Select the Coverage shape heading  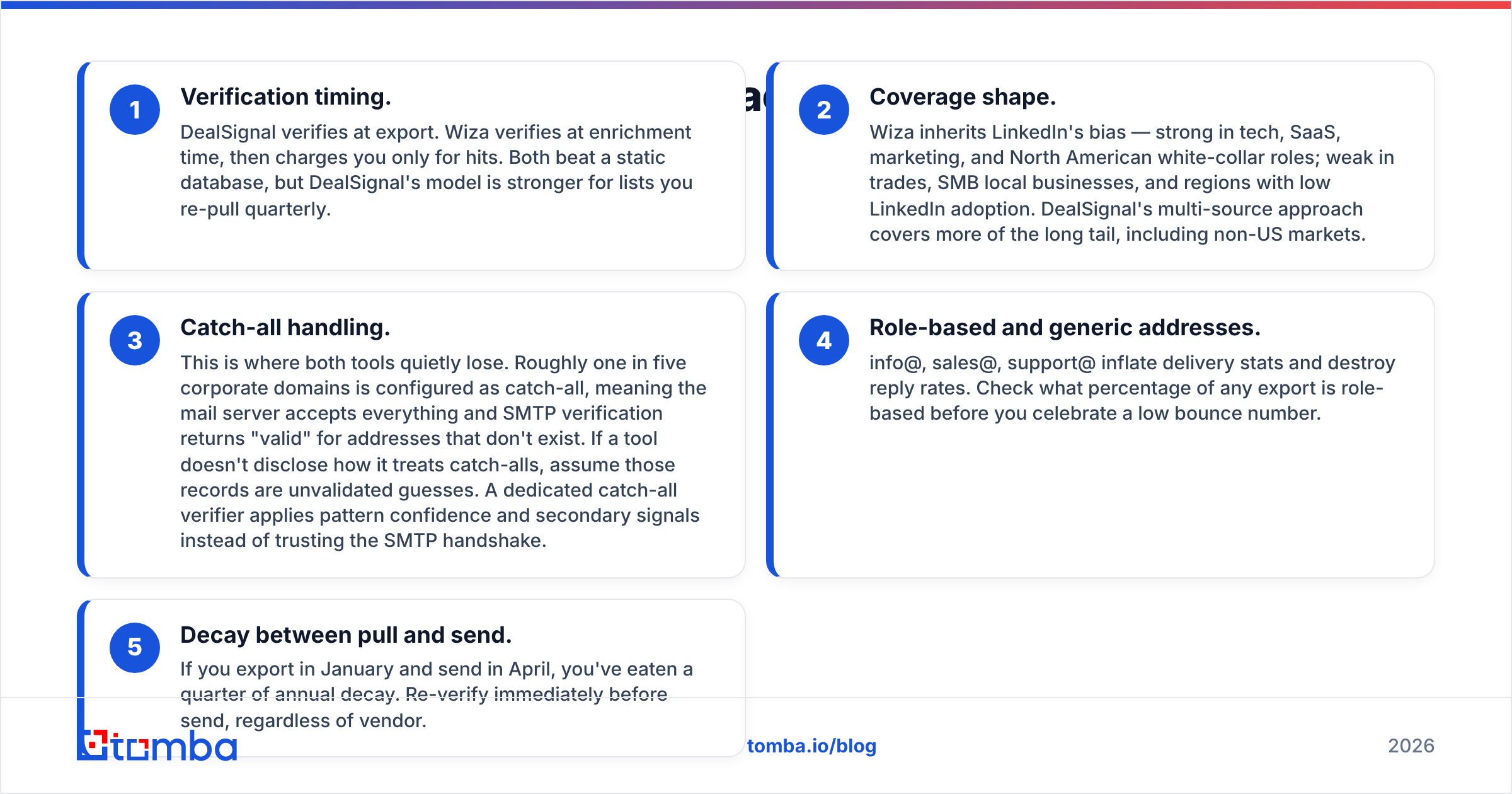(x=963, y=97)
